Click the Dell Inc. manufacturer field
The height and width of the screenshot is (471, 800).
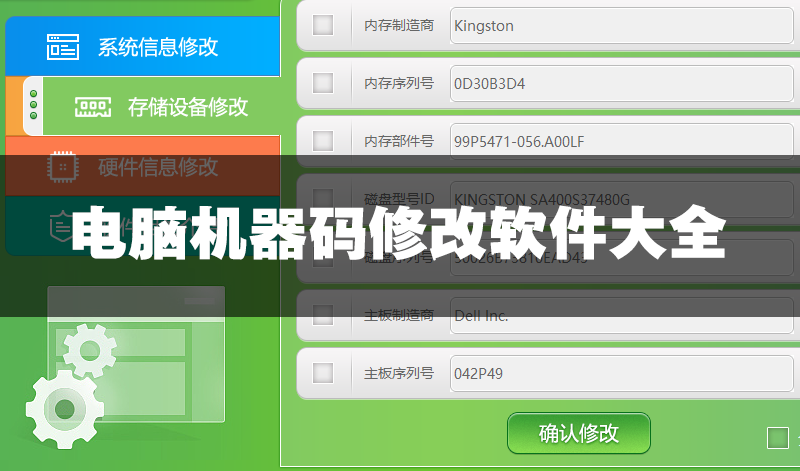(621, 315)
